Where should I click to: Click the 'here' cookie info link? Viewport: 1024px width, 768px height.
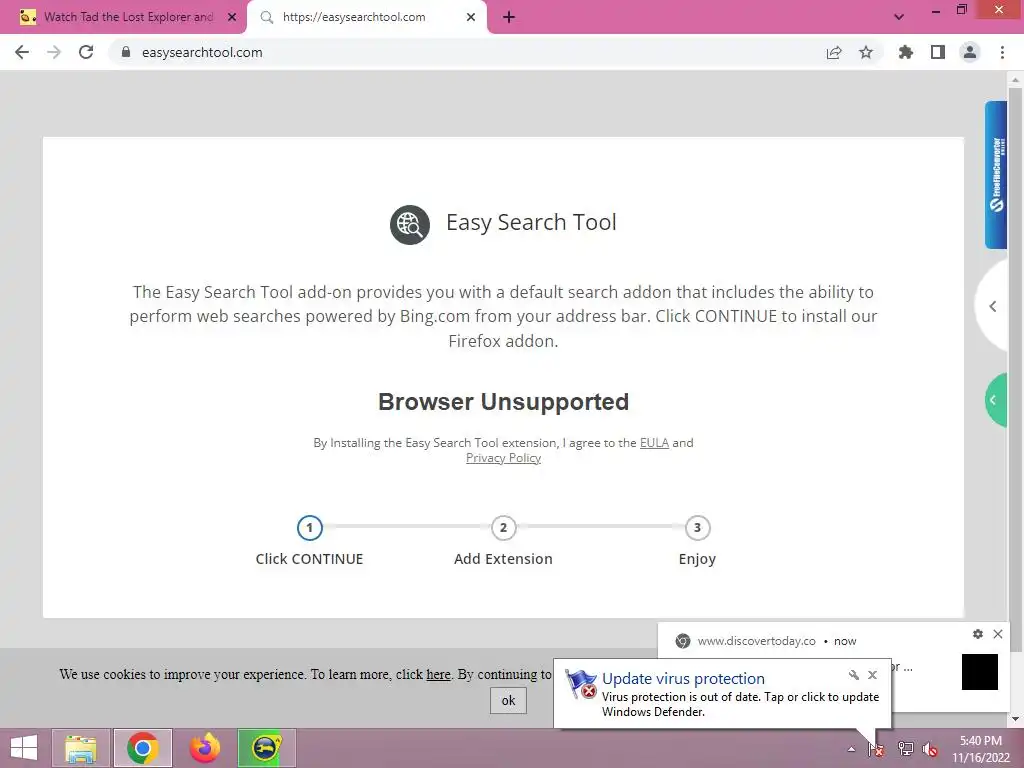438,675
